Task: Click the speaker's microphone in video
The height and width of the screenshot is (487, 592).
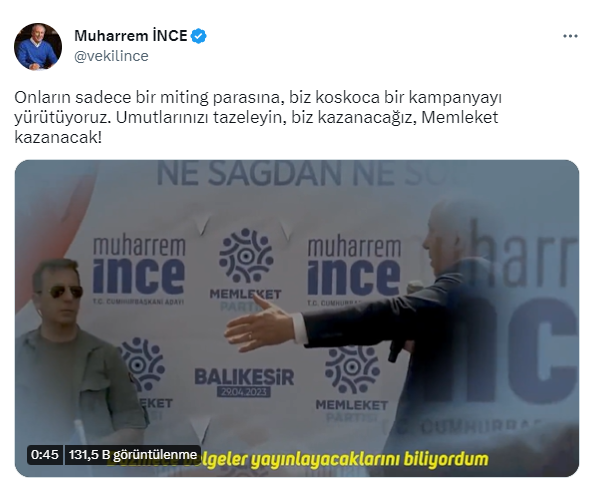Action: pyautogui.click(x=404, y=321)
